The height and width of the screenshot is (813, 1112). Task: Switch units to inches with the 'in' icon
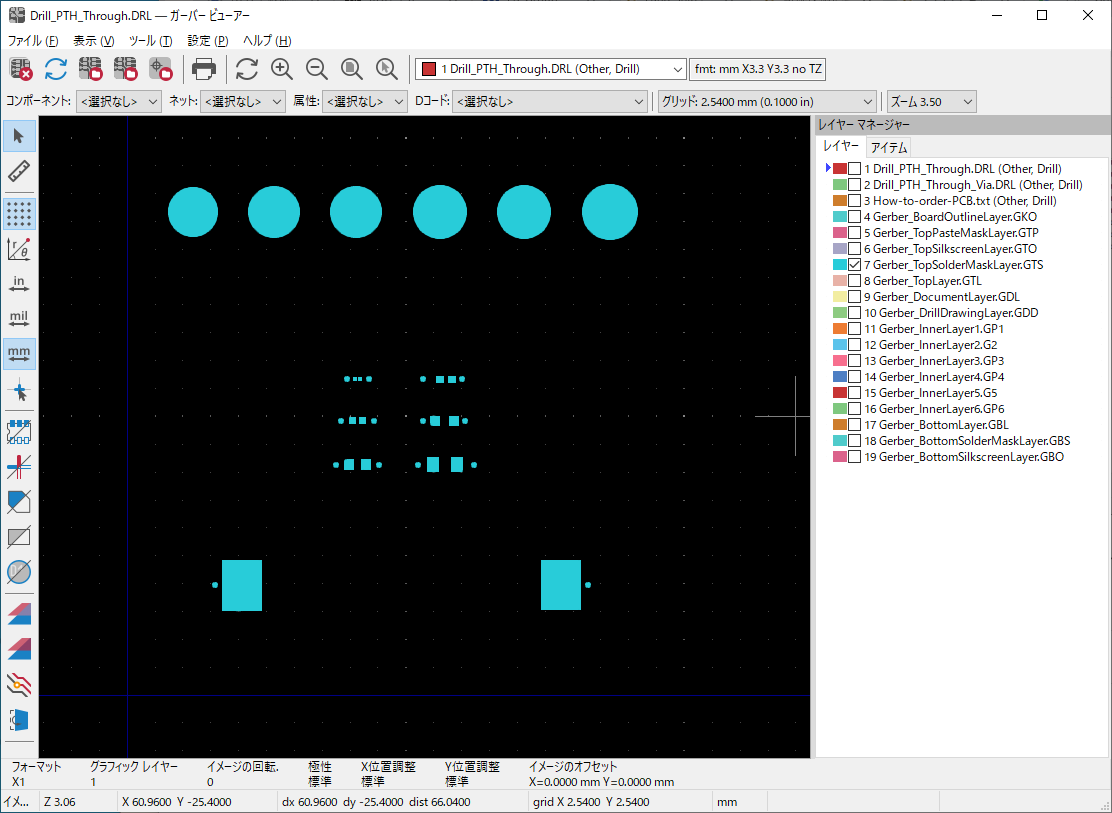19,284
